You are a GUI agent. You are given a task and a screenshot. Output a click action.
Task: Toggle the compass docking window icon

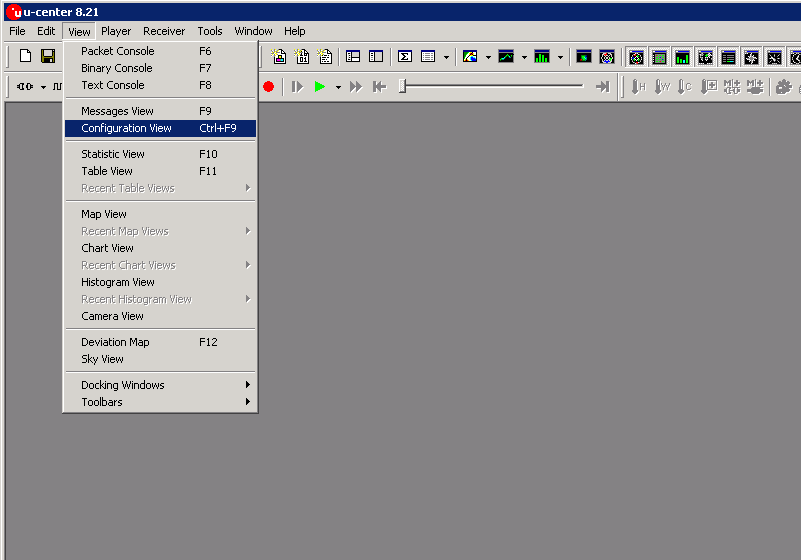pos(751,58)
